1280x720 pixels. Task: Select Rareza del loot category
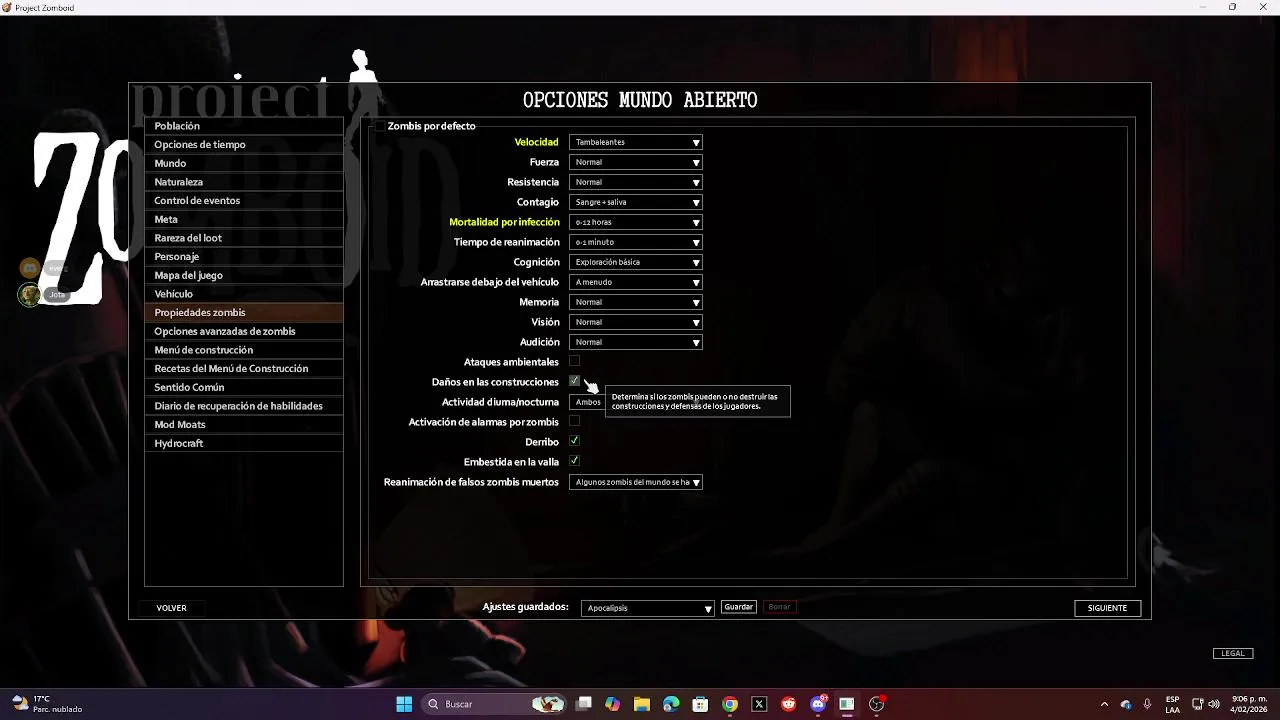pyautogui.click(x=244, y=238)
